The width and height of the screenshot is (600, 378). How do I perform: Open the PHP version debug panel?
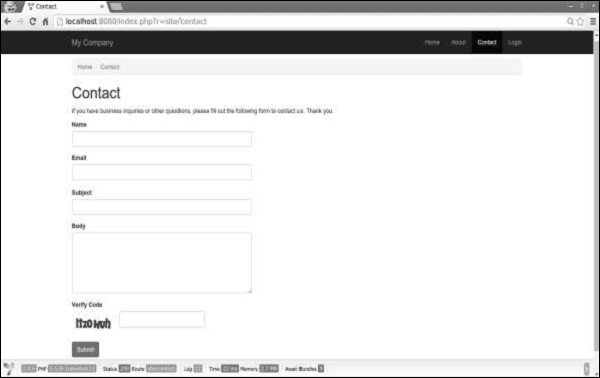(x=67, y=368)
